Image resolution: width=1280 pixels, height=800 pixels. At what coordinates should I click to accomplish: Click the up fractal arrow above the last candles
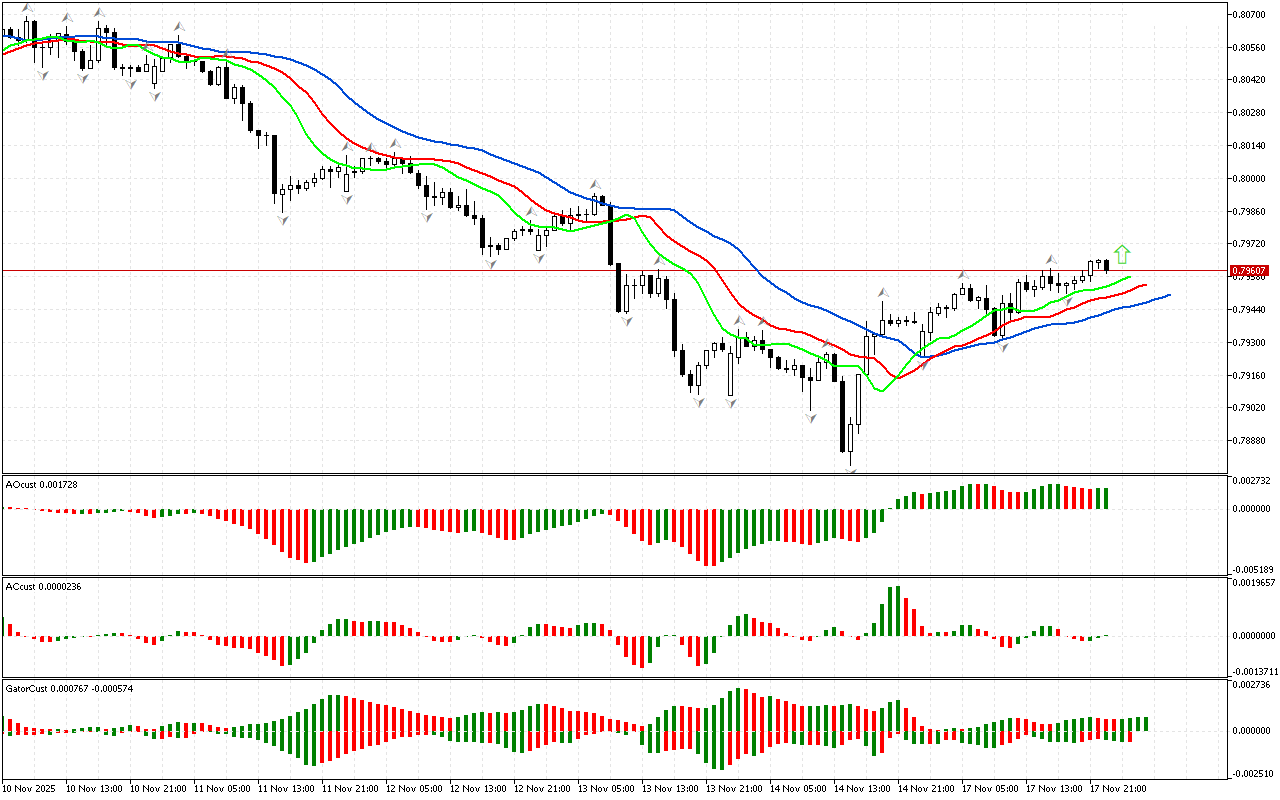[1051, 259]
